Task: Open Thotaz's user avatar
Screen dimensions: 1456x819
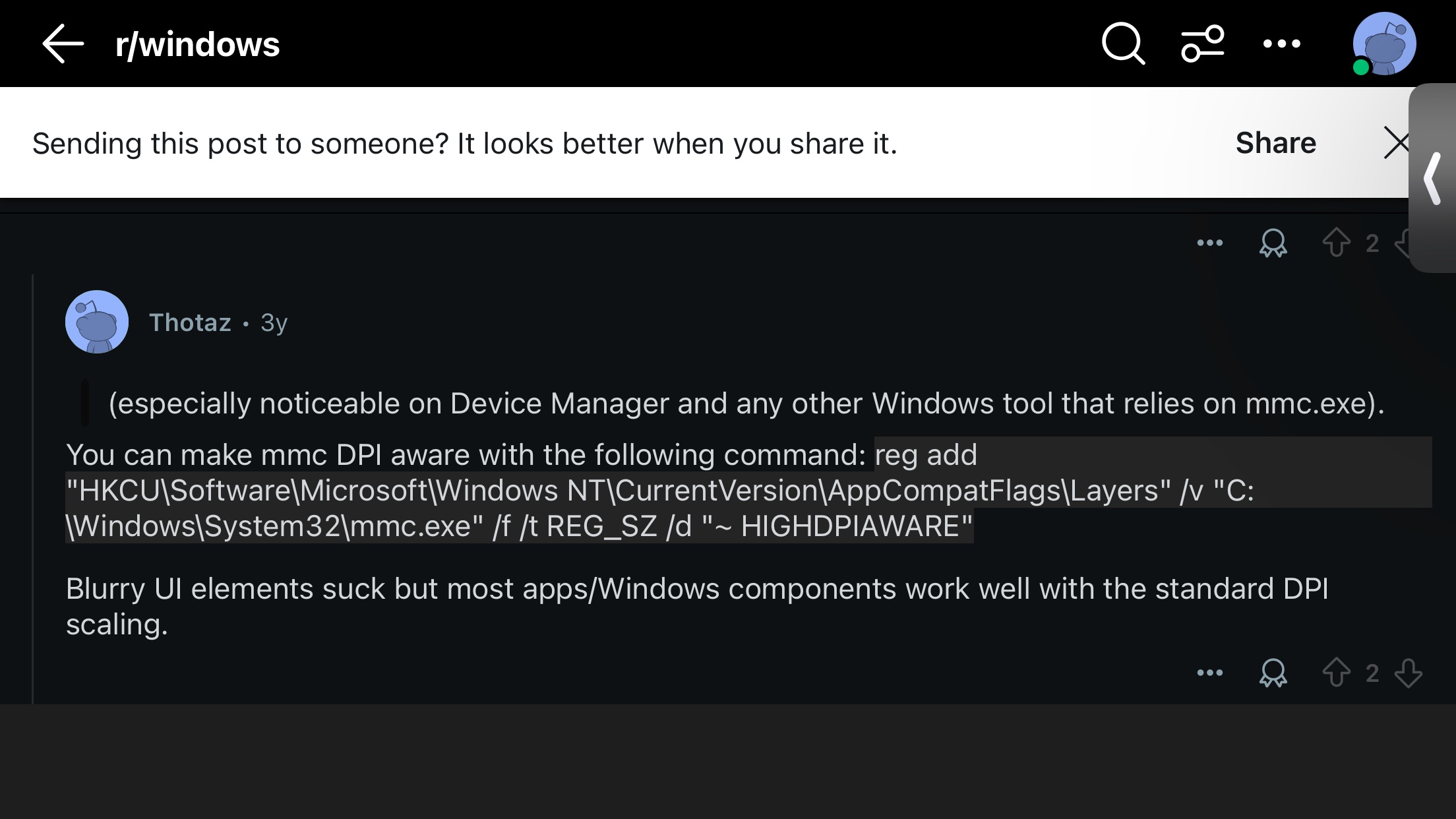Action: (x=97, y=322)
